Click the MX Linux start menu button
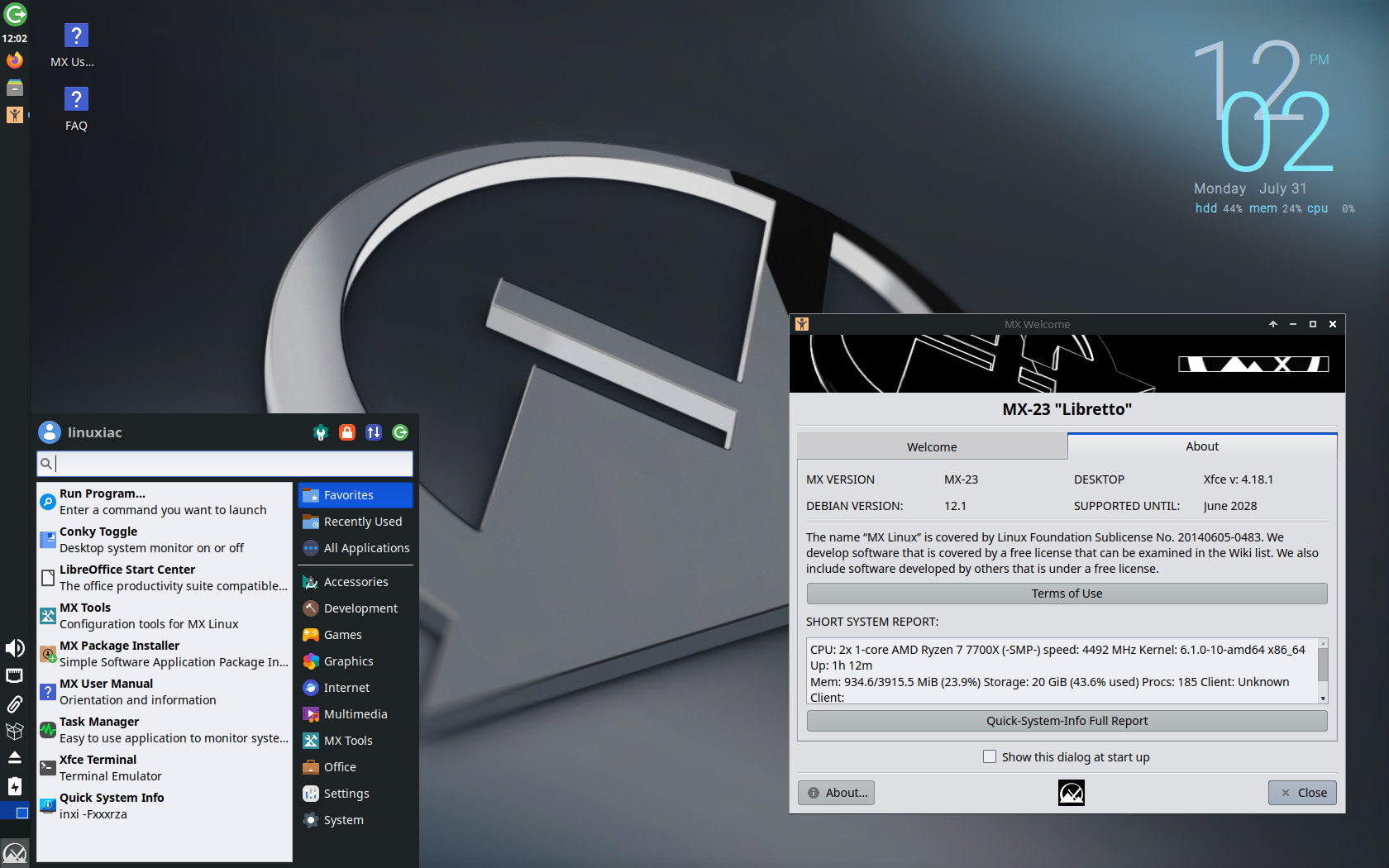1389x868 pixels. click(15, 853)
